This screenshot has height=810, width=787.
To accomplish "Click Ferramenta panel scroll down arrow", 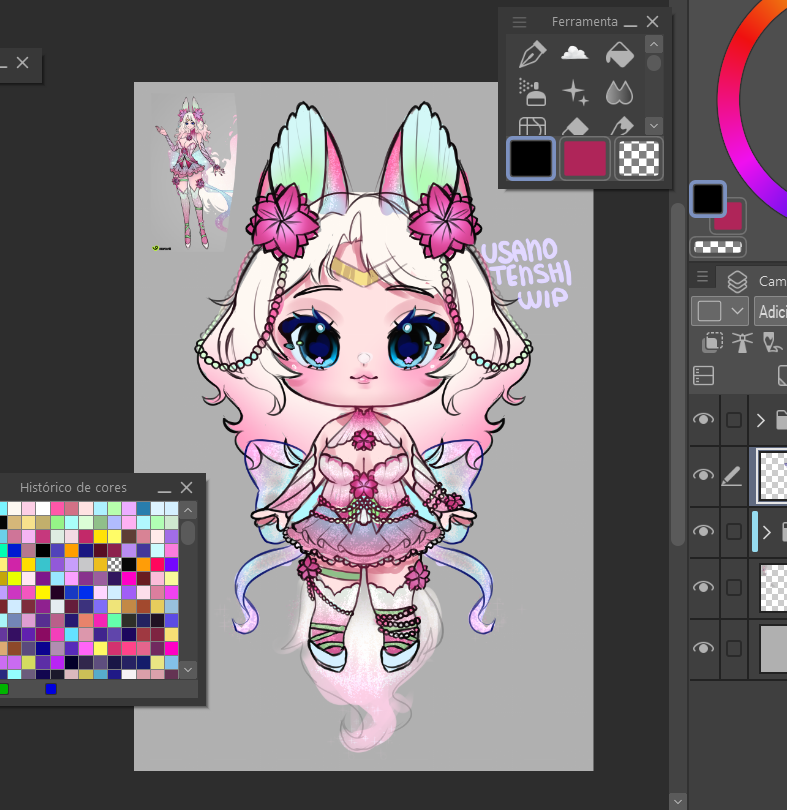I will pyautogui.click(x=654, y=126).
